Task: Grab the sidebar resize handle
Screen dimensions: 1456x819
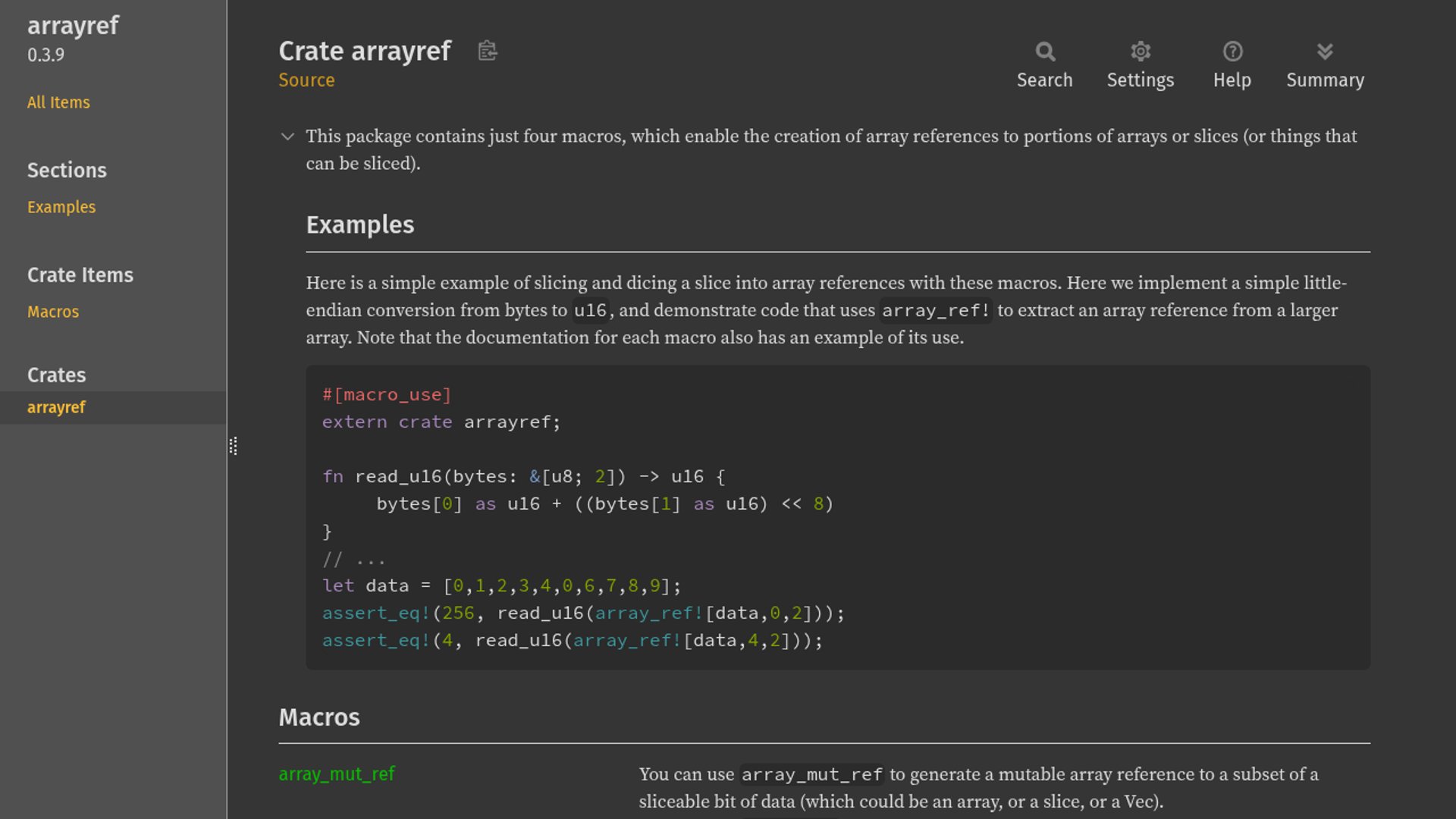Action: (x=233, y=446)
